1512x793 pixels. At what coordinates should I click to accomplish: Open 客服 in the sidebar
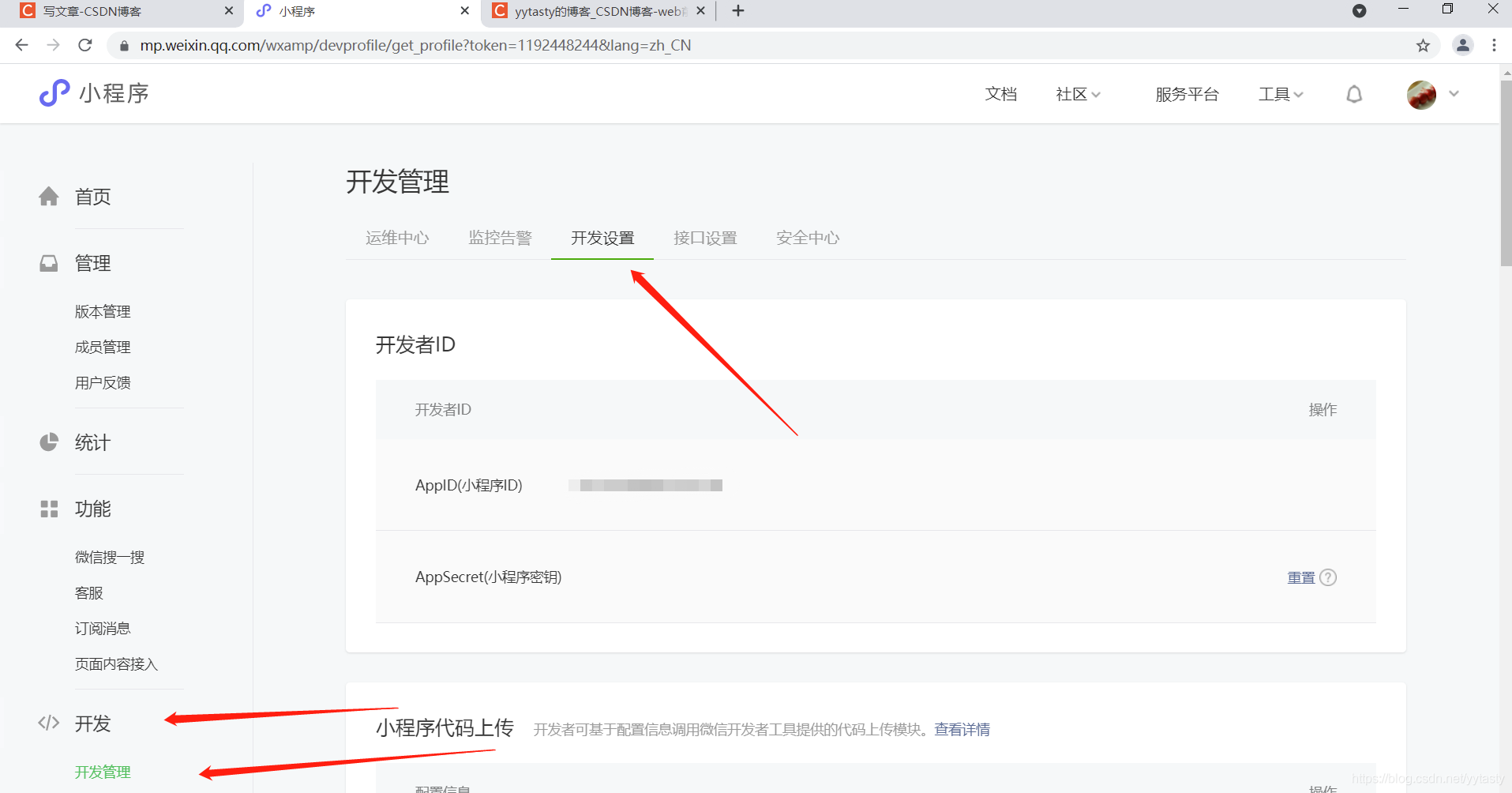click(x=88, y=593)
